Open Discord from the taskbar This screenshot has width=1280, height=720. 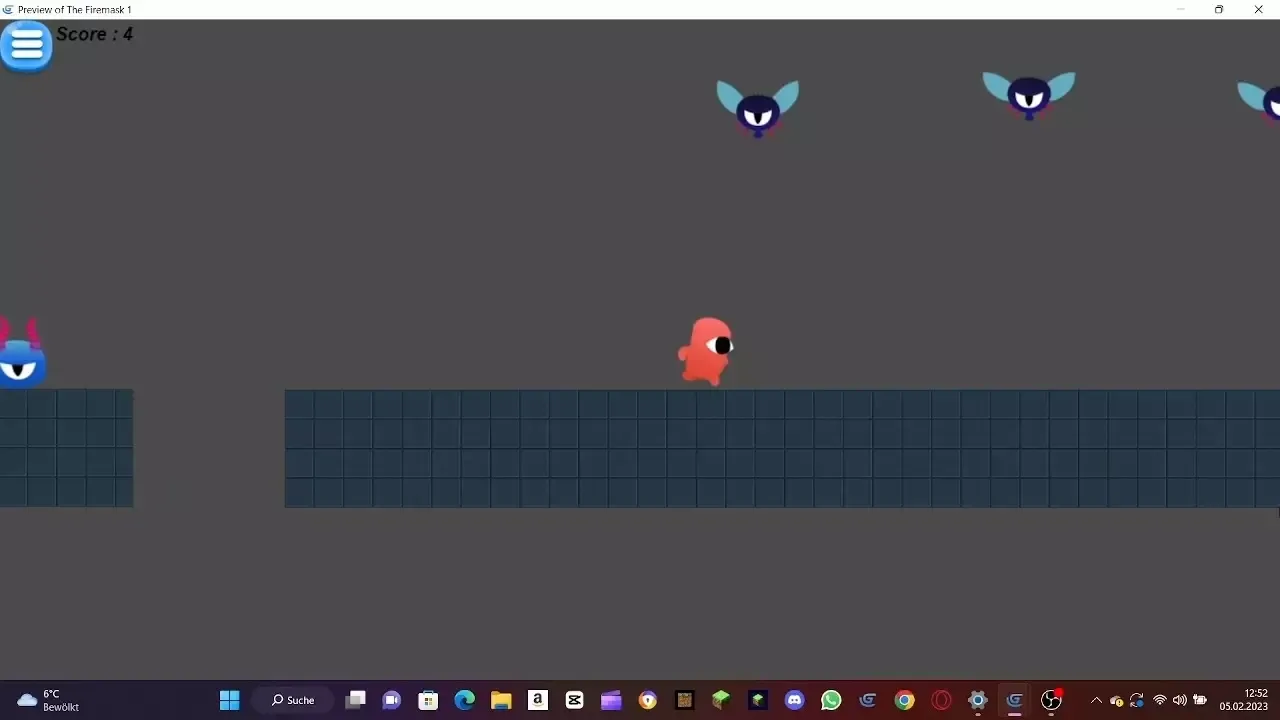coord(794,700)
